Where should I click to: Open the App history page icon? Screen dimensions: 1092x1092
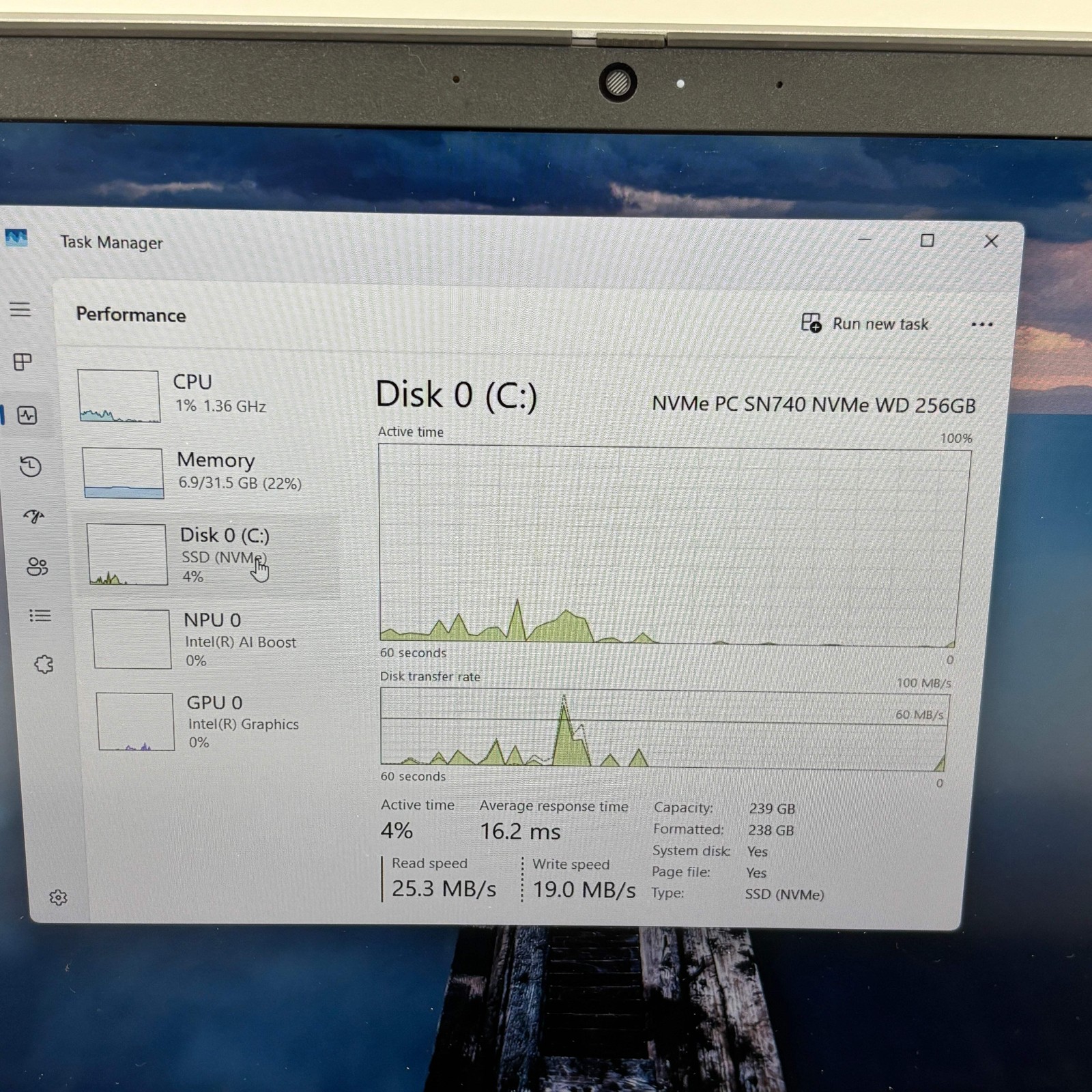coord(31,466)
